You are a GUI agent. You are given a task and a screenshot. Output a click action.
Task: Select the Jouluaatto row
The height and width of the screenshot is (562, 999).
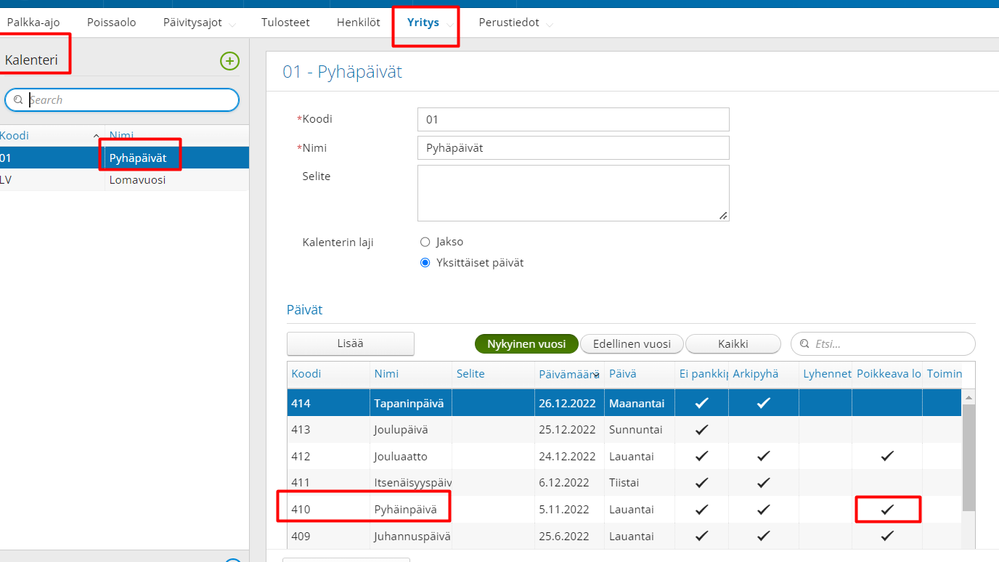[624, 456]
